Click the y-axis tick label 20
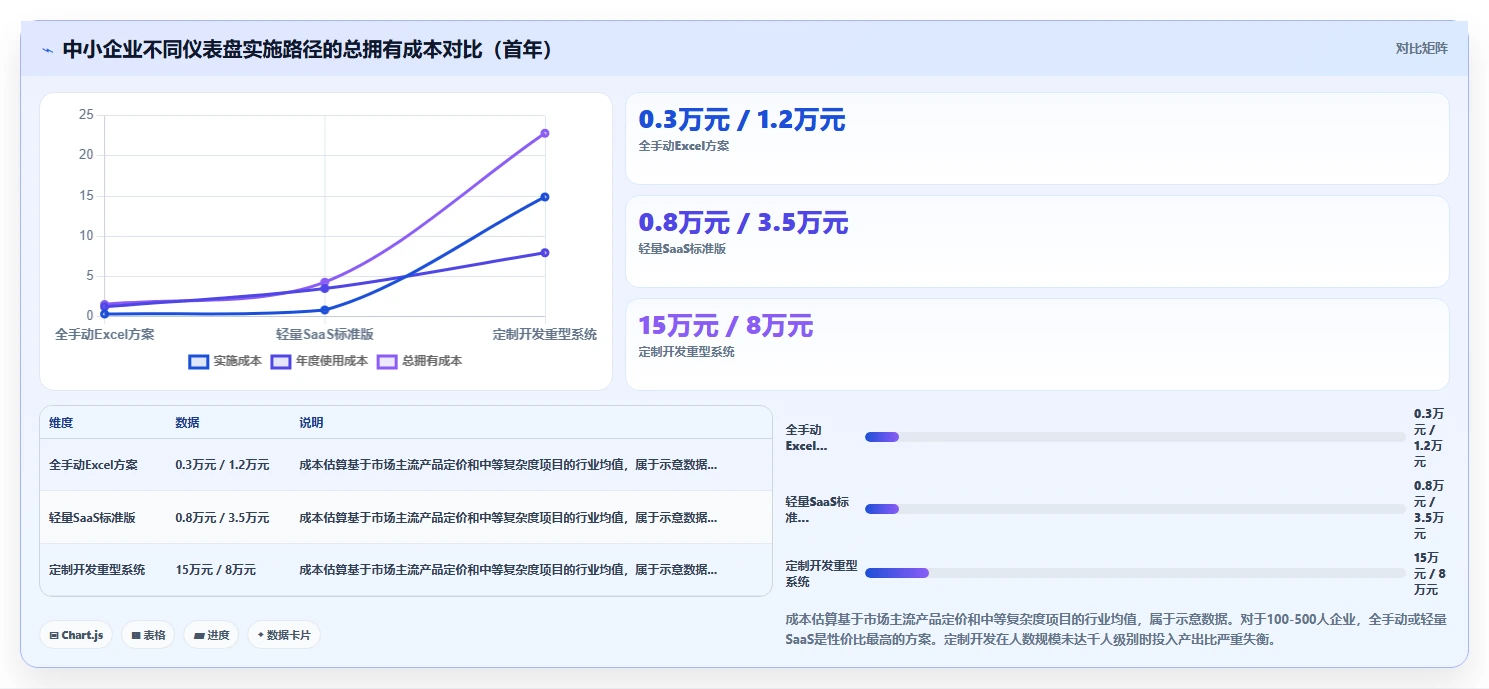1489x689 pixels. coord(86,155)
